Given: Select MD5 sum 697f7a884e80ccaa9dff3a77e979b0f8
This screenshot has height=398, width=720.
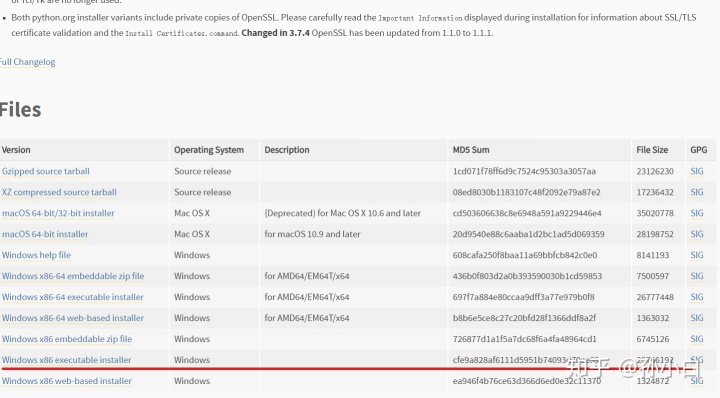Looking at the screenshot, I should click(x=523, y=297).
